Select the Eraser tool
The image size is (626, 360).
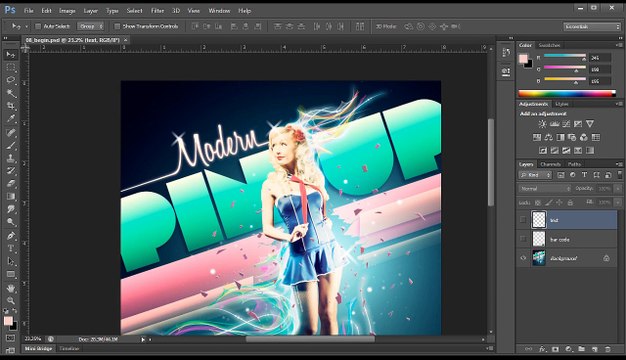coord(11,184)
